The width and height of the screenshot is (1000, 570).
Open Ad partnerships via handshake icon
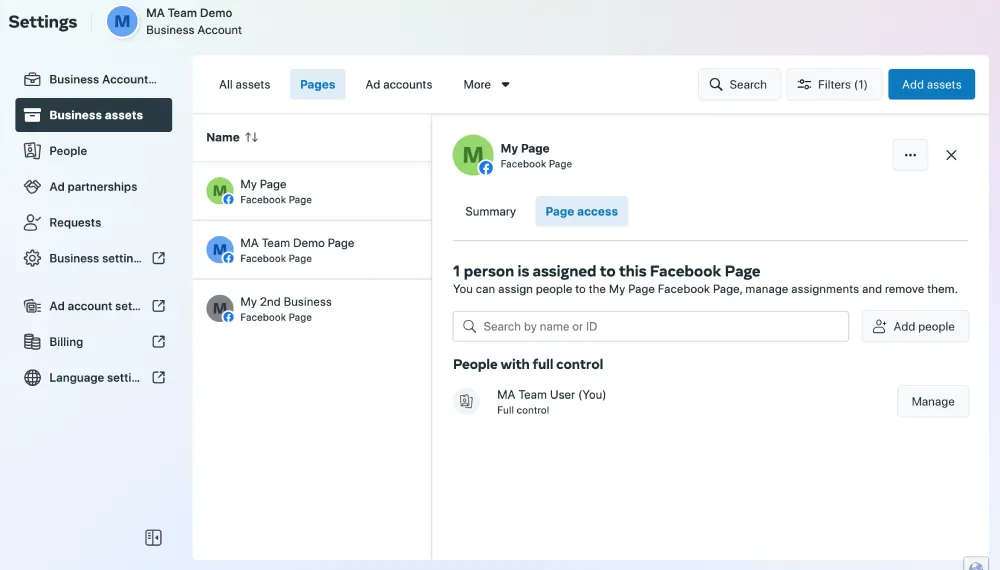(x=32, y=187)
